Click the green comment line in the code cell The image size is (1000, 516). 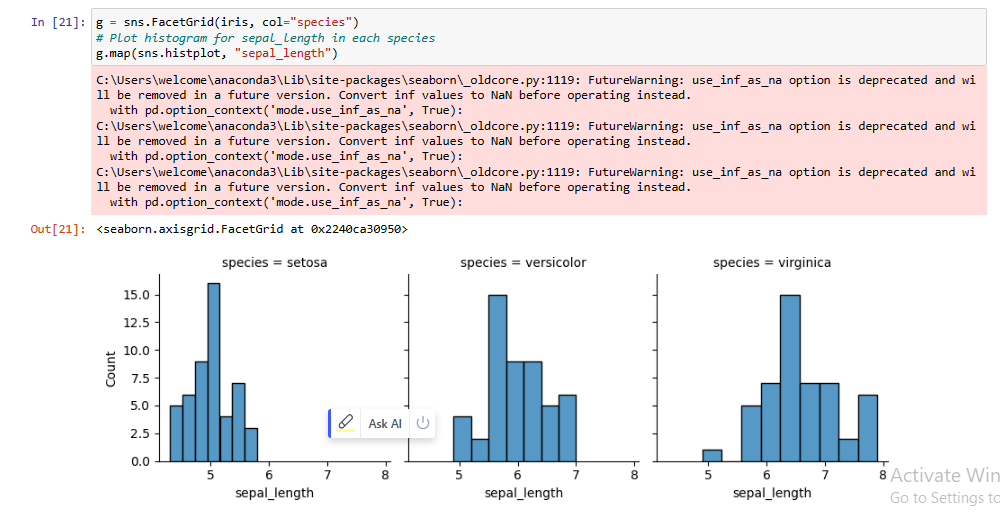(x=265, y=38)
